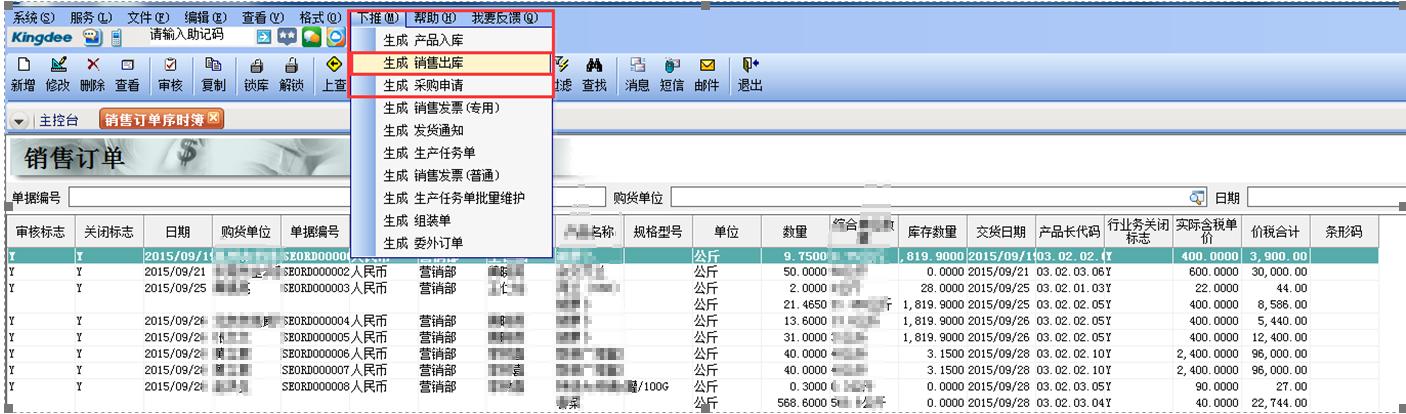Click the 解锁 (unlock) toolbar icon

pos(291,74)
